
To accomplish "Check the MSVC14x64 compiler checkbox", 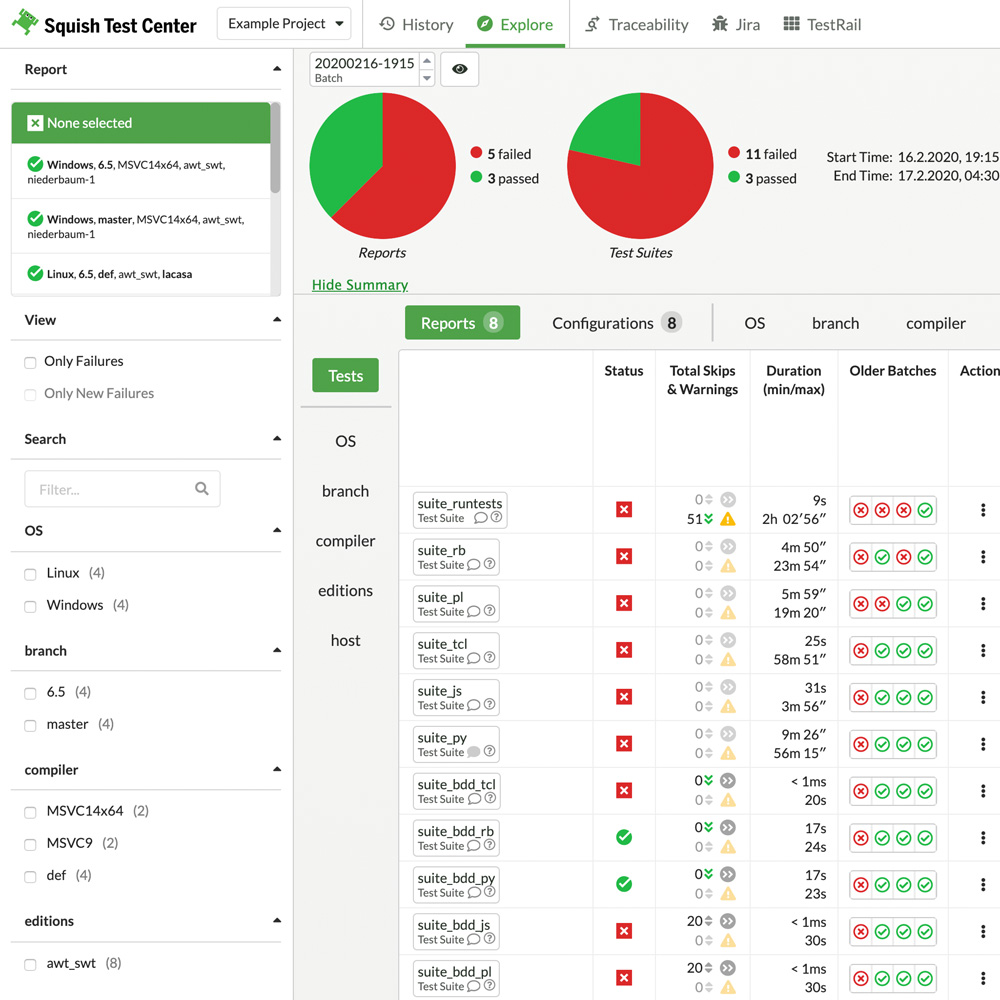I will [x=30, y=812].
